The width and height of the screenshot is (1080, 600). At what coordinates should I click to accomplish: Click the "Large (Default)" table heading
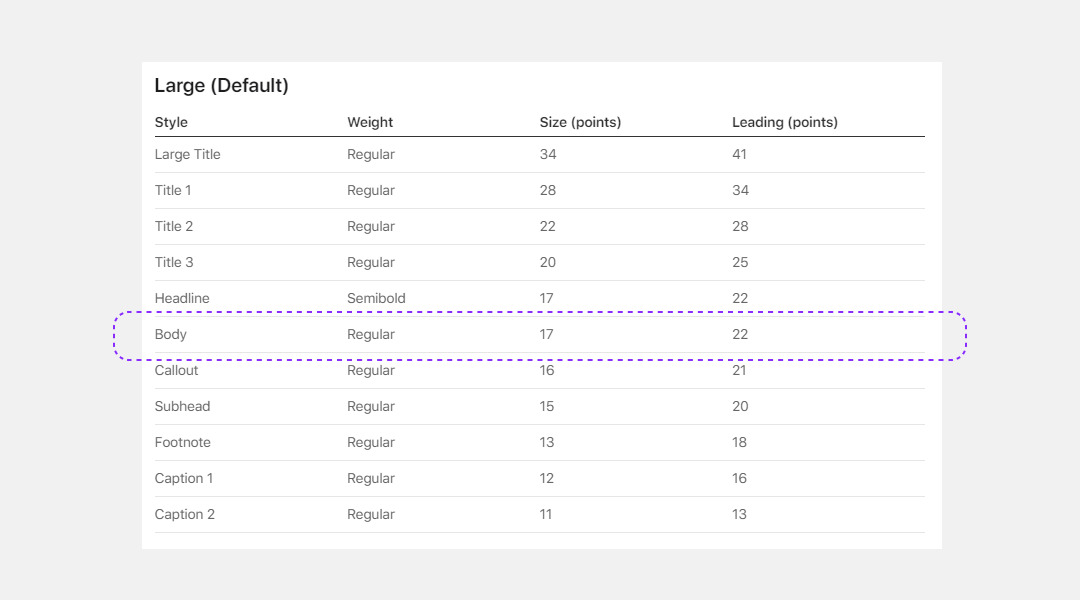[x=221, y=86]
